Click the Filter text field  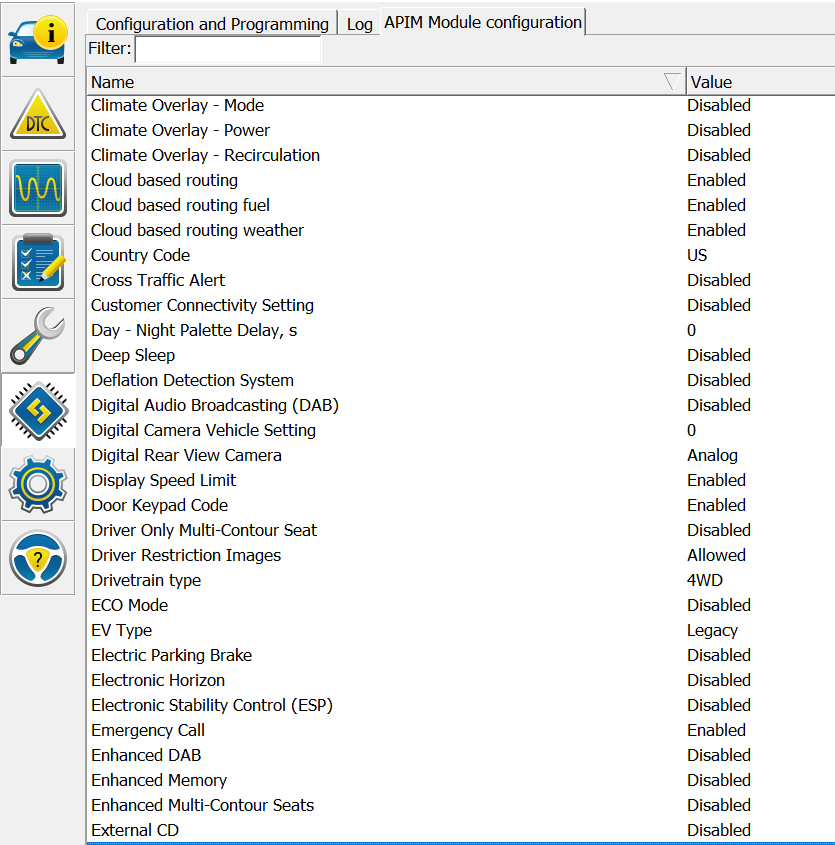click(x=228, y=48)
